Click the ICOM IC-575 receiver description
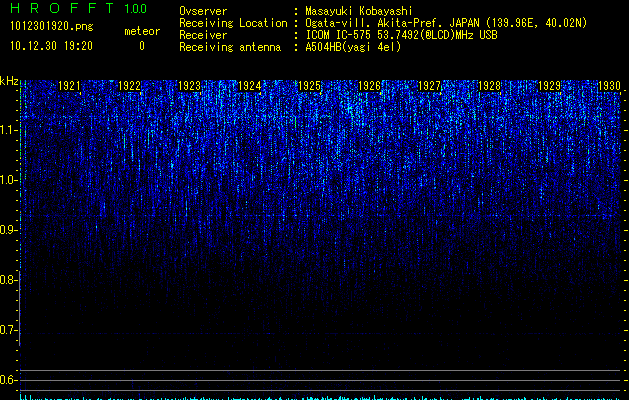 click(x=401, y=35)
